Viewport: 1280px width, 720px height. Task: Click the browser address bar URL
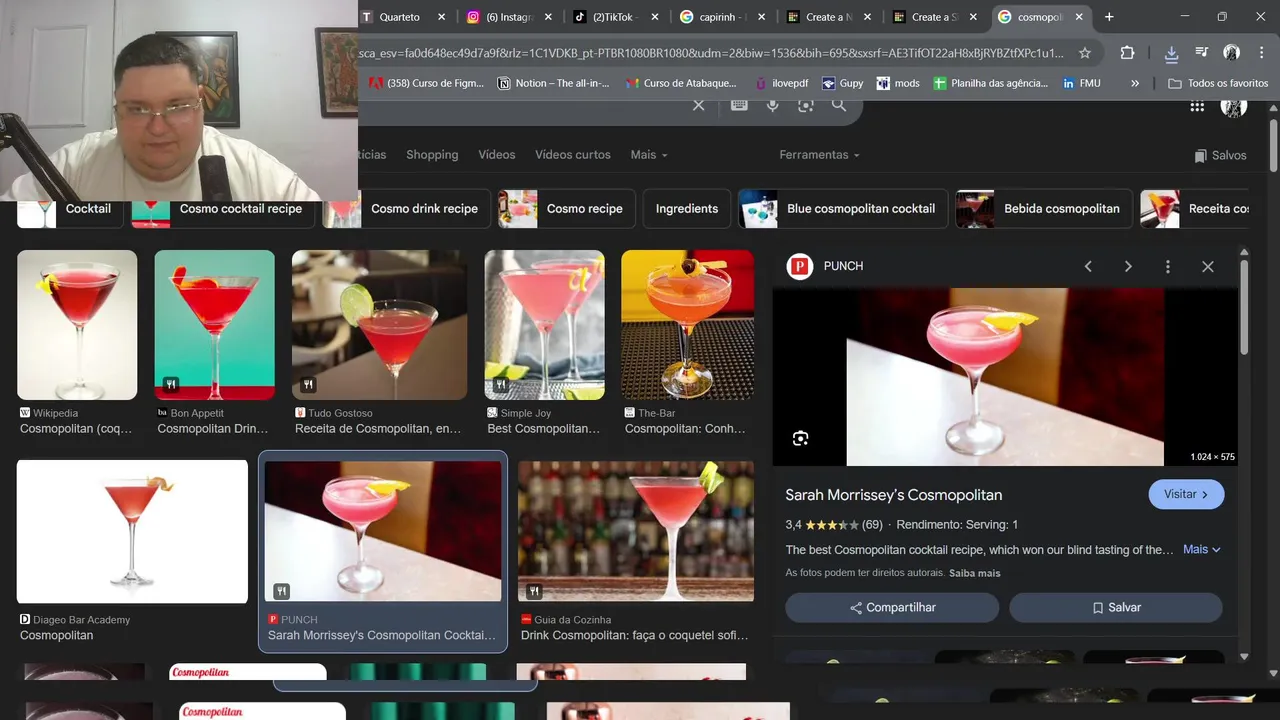pyautogui.click(x=711, y=53)
